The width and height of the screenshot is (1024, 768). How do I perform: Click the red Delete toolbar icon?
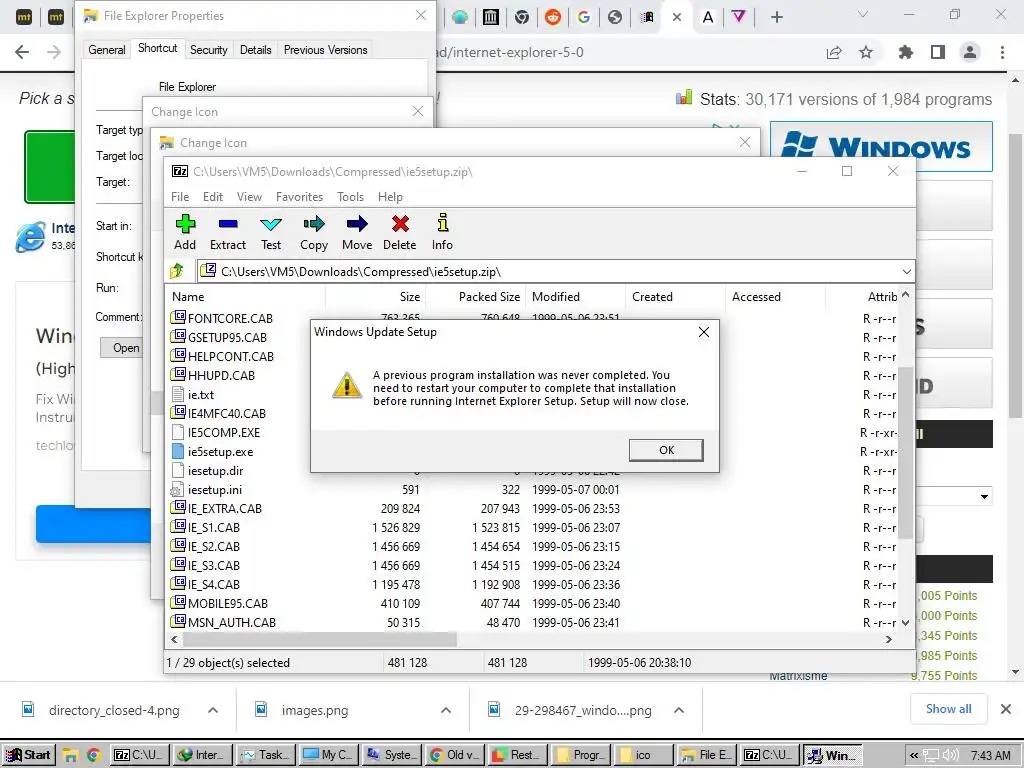(400, 232)
